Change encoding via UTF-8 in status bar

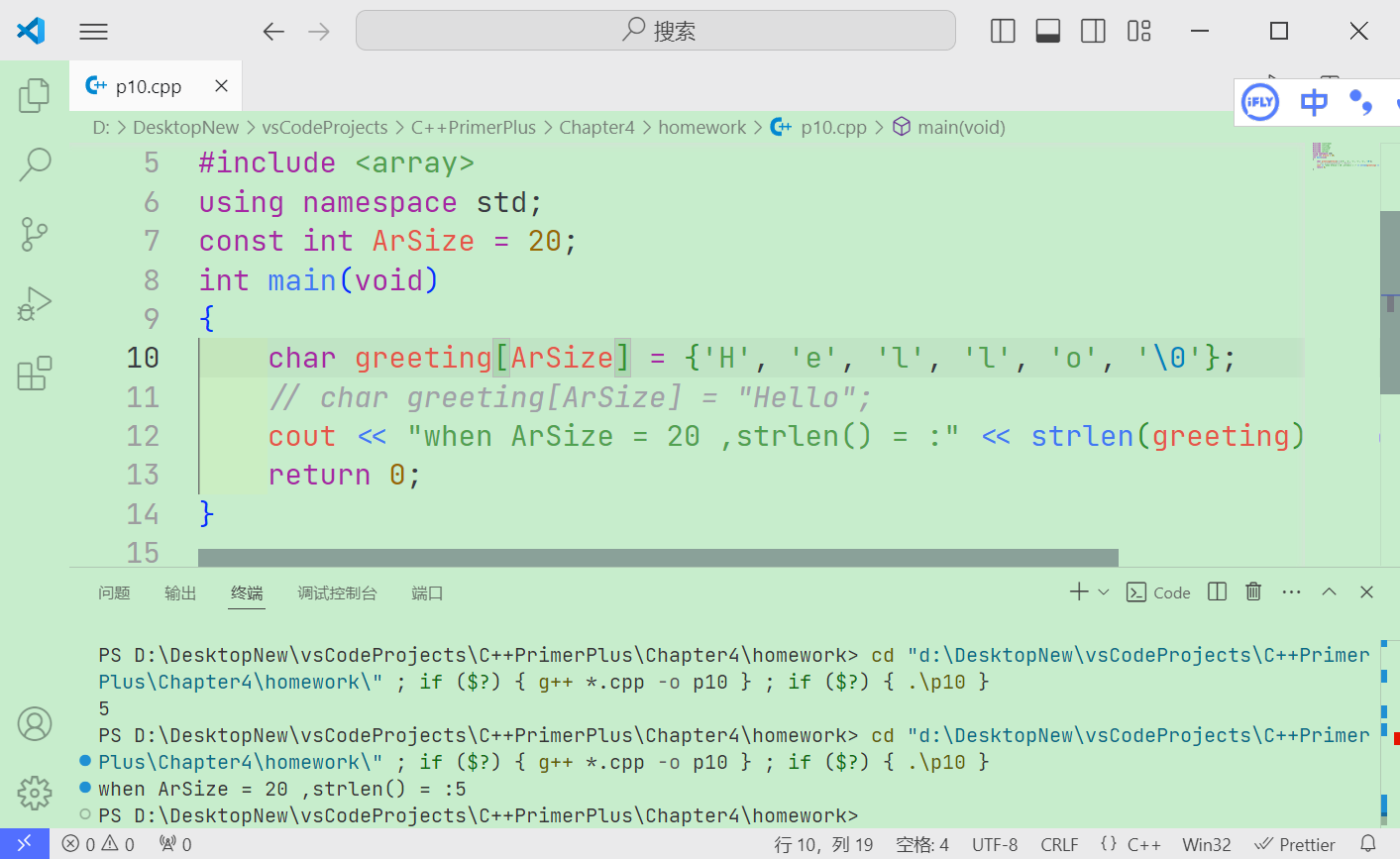pyautogui.click(x=995, y=844)
